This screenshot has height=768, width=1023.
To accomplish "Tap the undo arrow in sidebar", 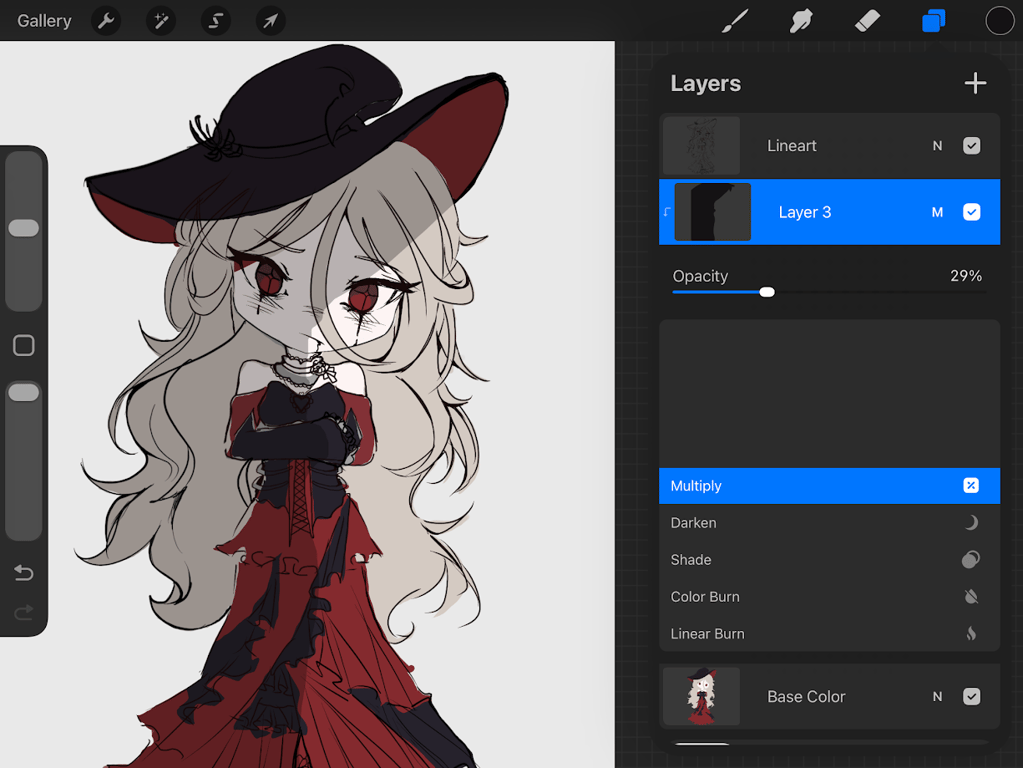I will (23, 573).
